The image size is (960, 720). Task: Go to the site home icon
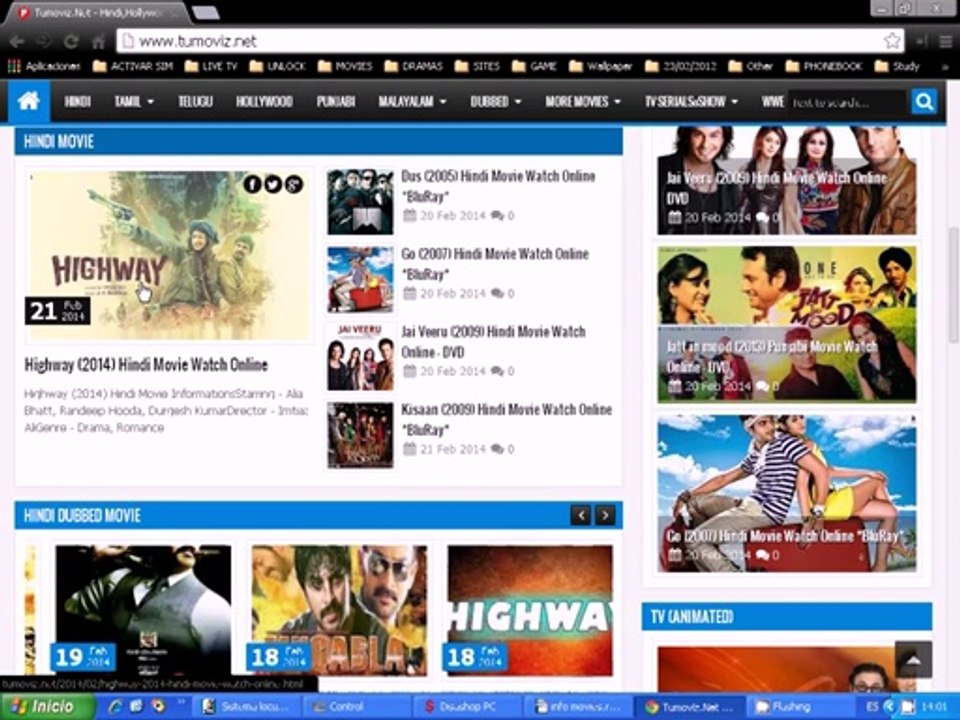29,101
